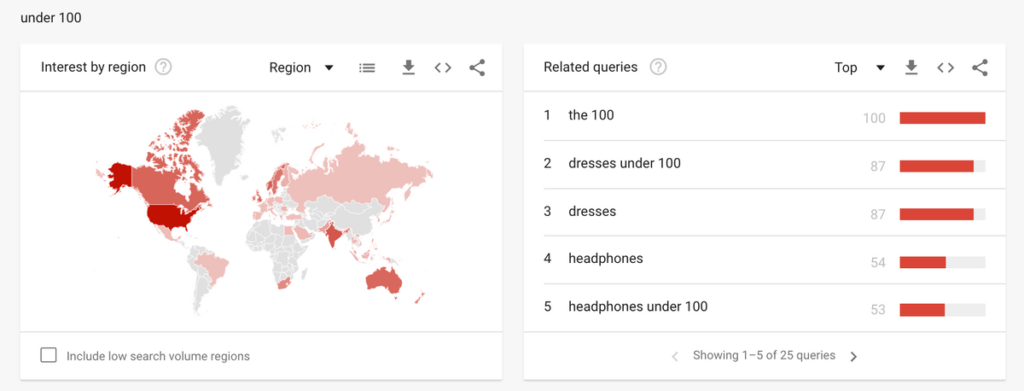
Task: Open related query 'dresses under 100'
Action: [624, 163]
